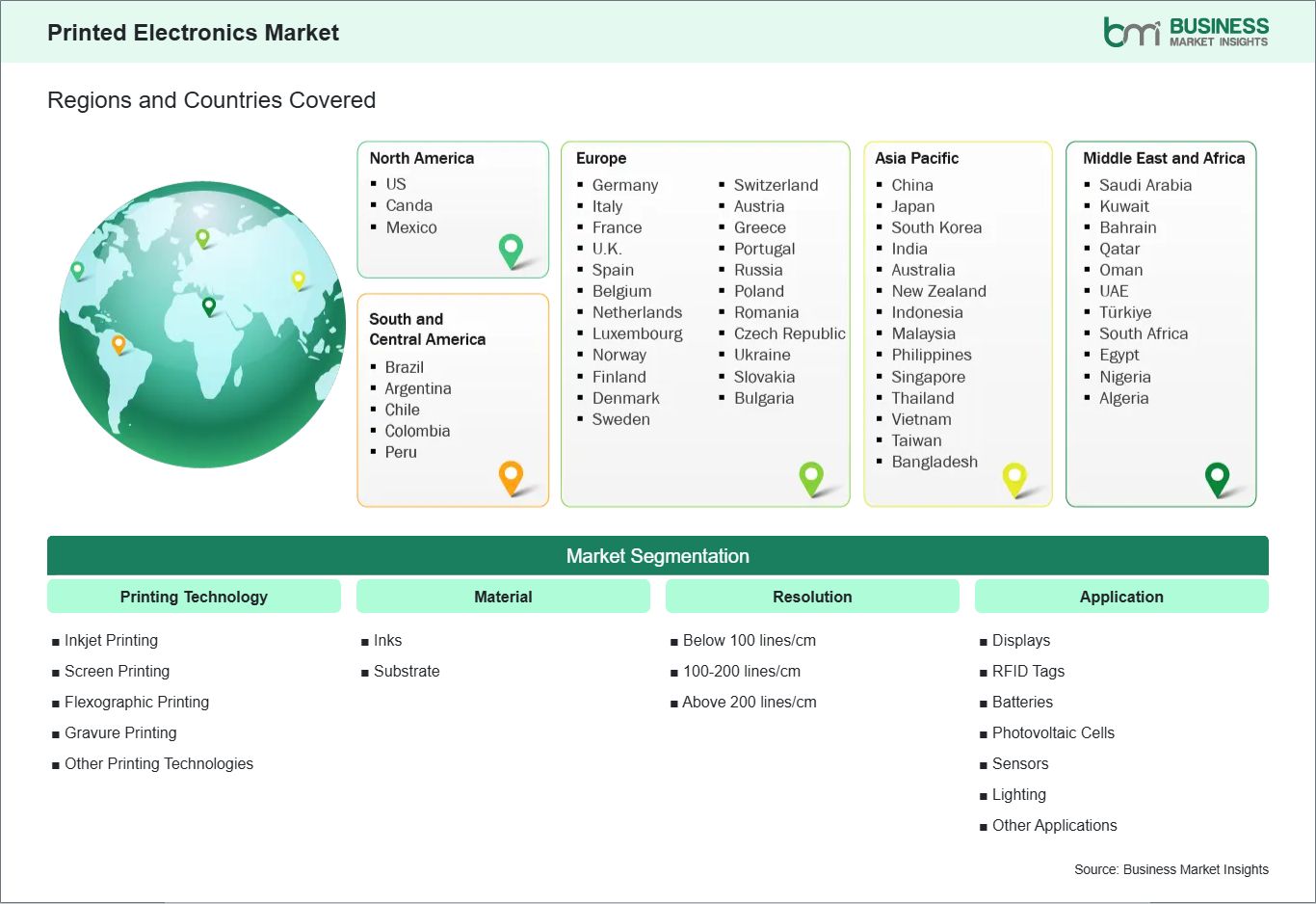Click the dark green pin on the globe's Africa

tap(209, 307)
